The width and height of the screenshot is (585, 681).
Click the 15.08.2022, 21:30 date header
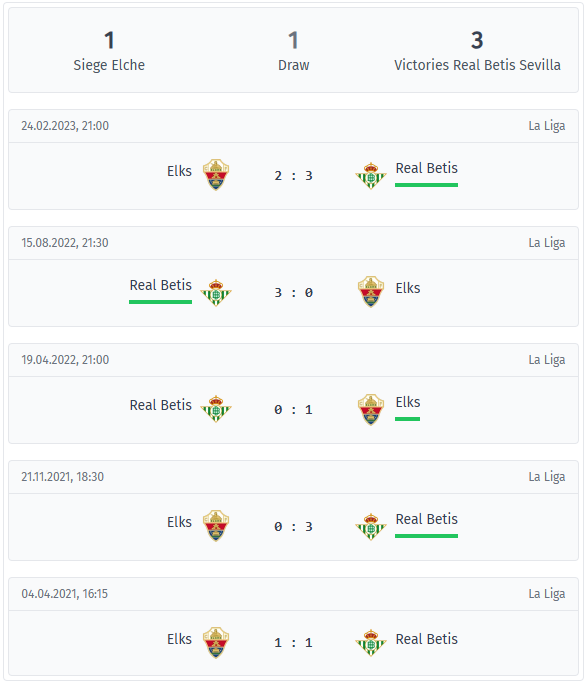65,243
